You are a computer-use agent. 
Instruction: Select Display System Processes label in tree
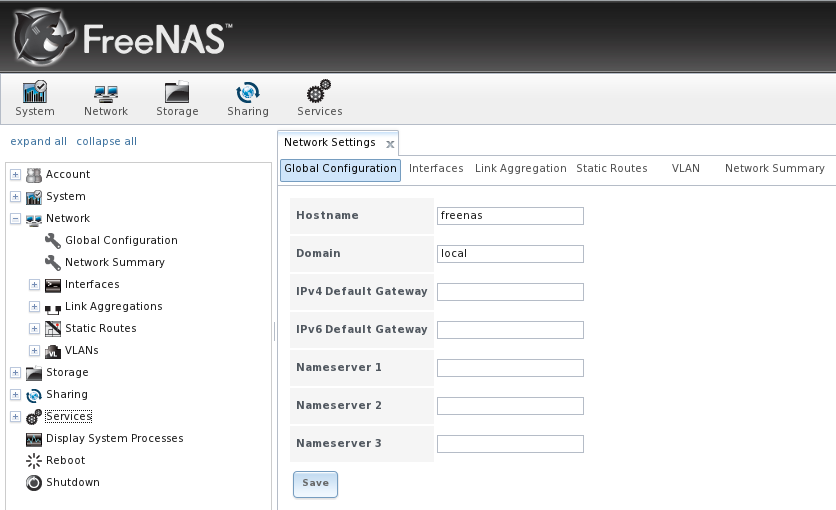coord(115,438)
